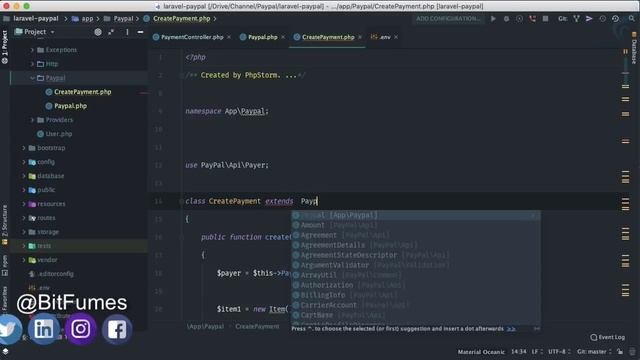The height and width of the screenshot is (360, 640).
Task: Click the red phone debug-listener icon
Action: coord(532,19)
